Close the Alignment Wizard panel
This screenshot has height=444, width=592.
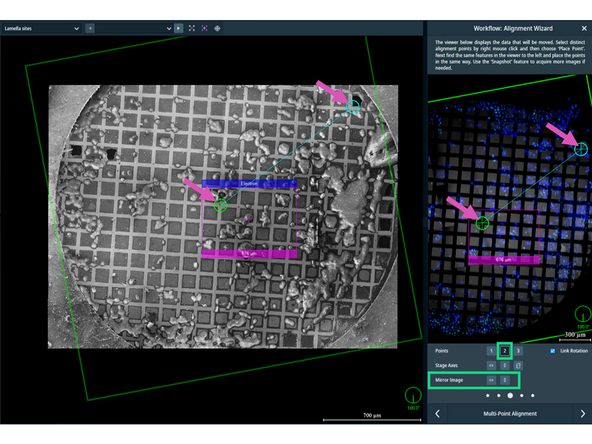tap(584, 28)
